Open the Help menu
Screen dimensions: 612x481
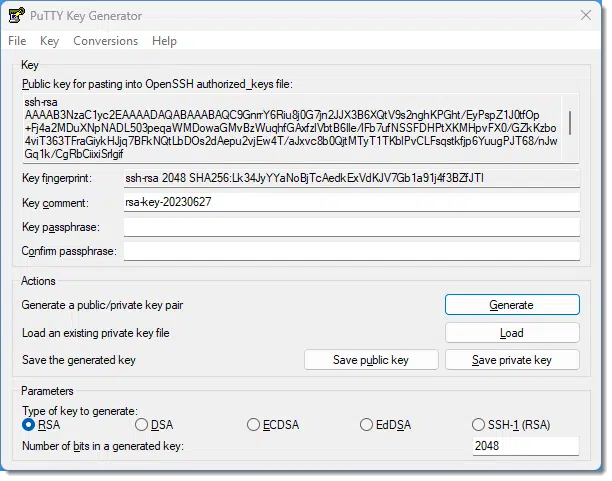[164, 41]
